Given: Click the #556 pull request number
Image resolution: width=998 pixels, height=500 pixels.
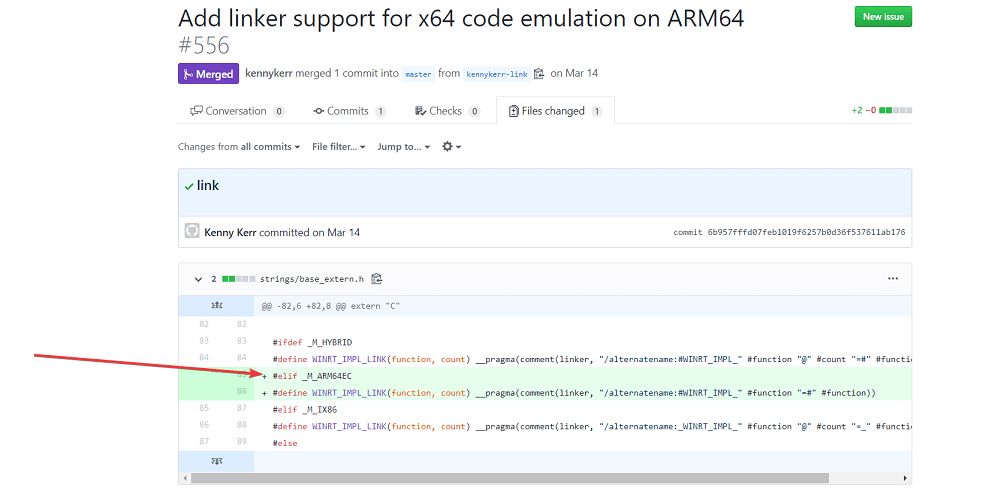Looking at the screenshot, I should [204, 45].
